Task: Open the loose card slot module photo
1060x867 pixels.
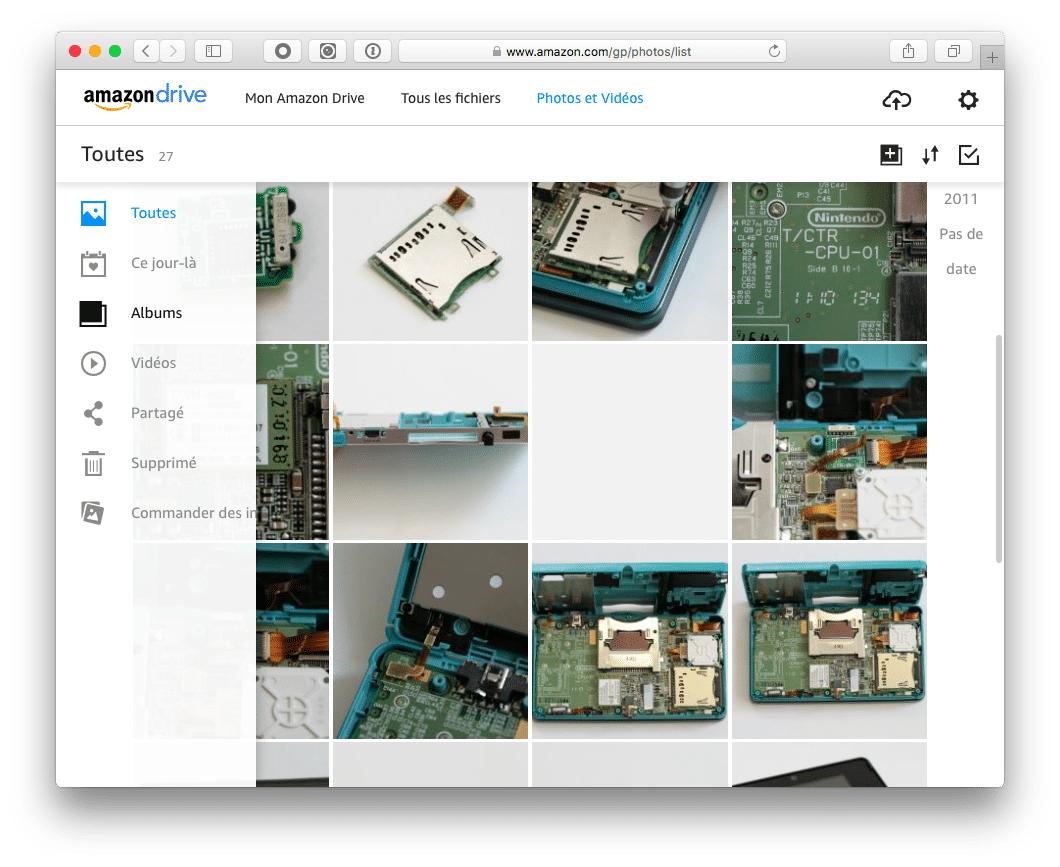Action: tap(431, 262)
